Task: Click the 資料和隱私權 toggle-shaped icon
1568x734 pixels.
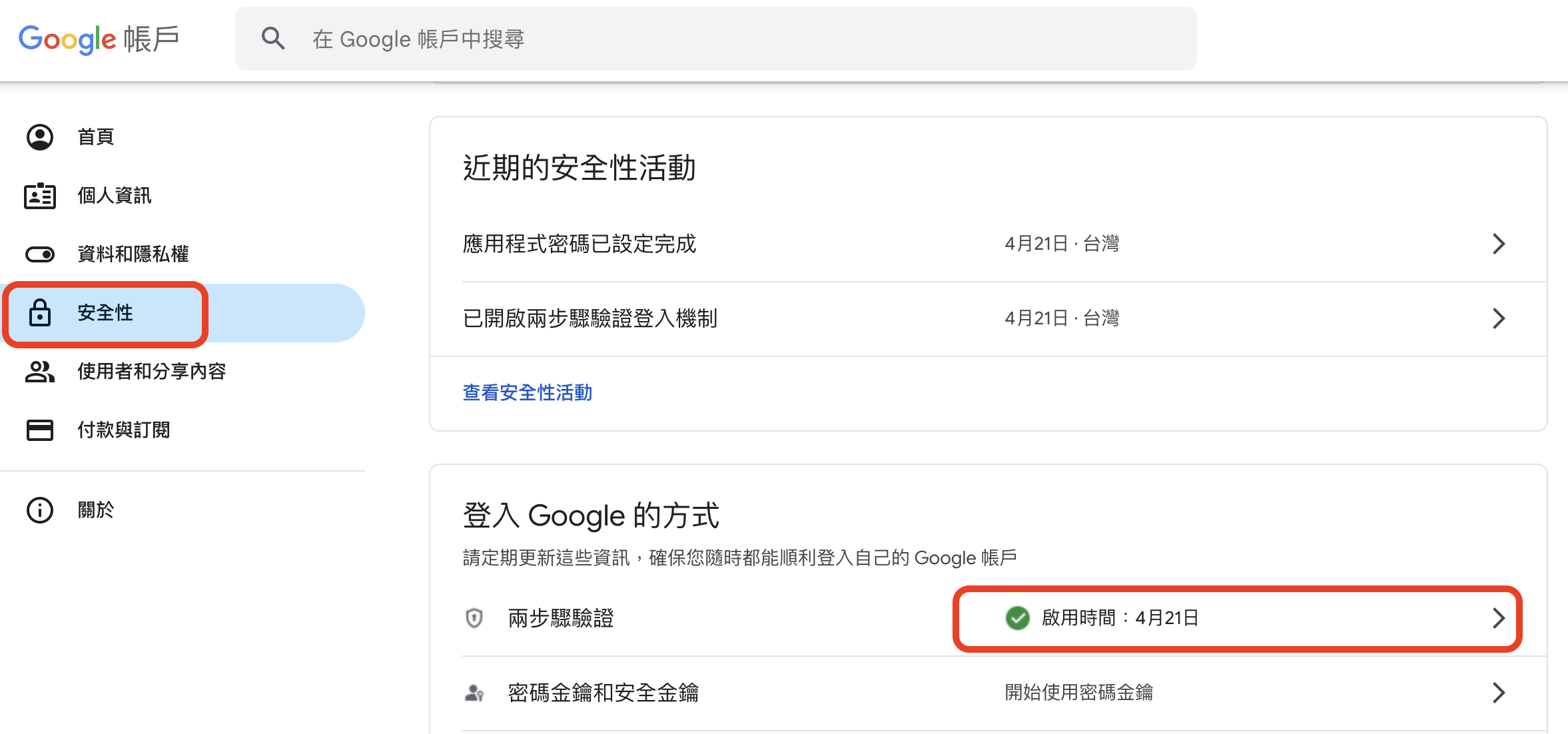Action: 40,254
